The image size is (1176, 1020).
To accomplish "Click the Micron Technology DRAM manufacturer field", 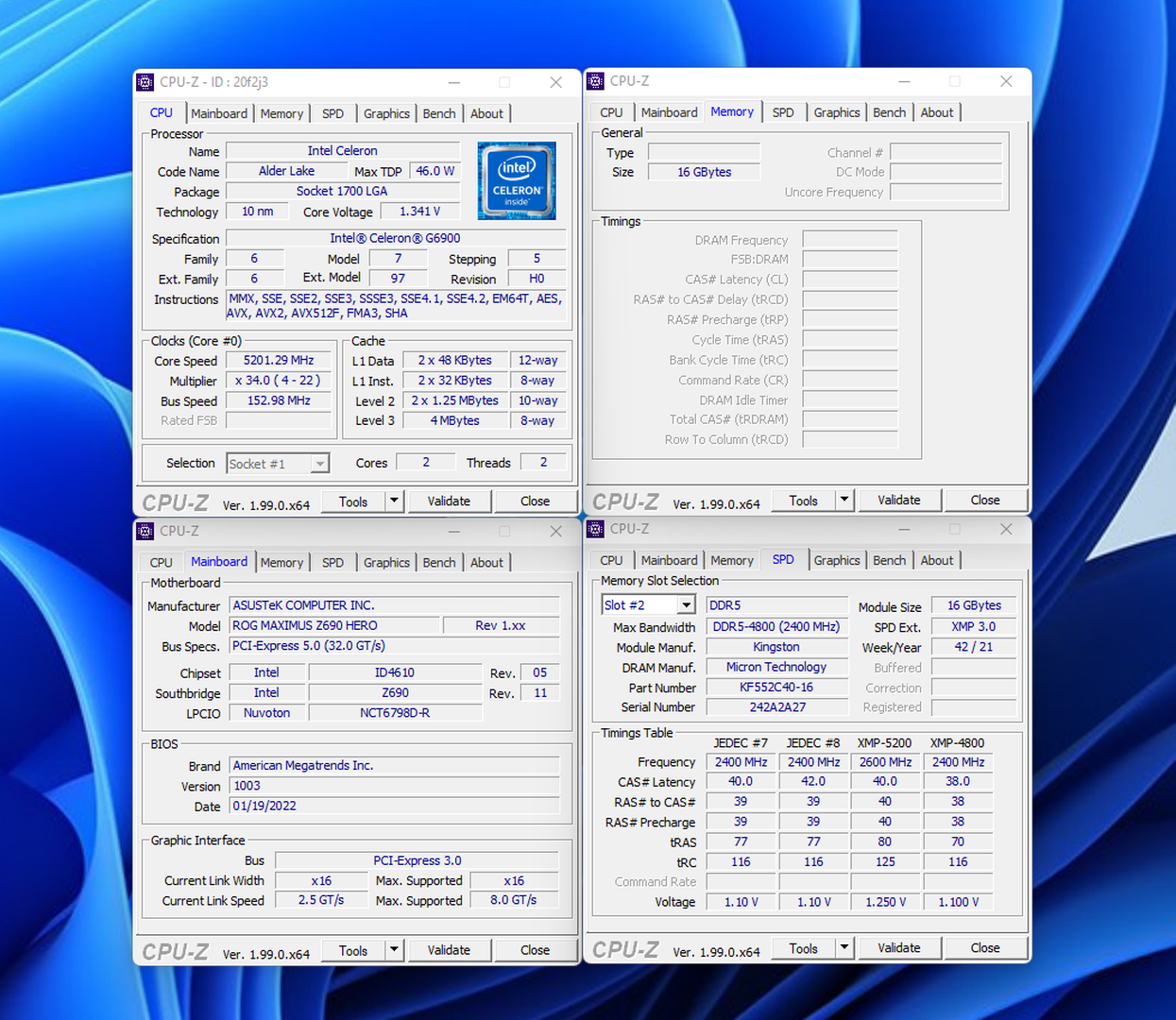I will (776, 667).
